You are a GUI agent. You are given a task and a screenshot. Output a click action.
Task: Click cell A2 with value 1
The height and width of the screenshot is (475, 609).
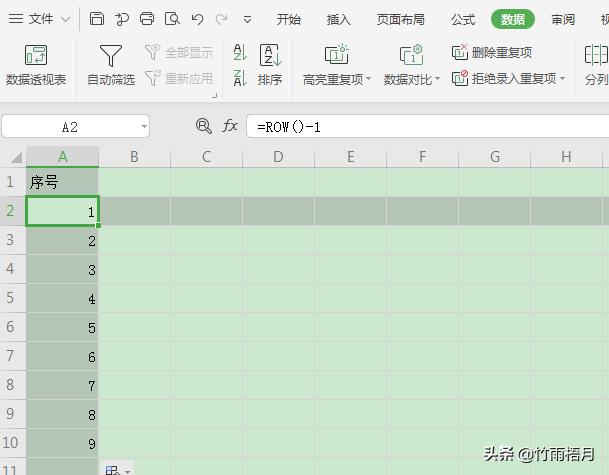coord(63,211)
